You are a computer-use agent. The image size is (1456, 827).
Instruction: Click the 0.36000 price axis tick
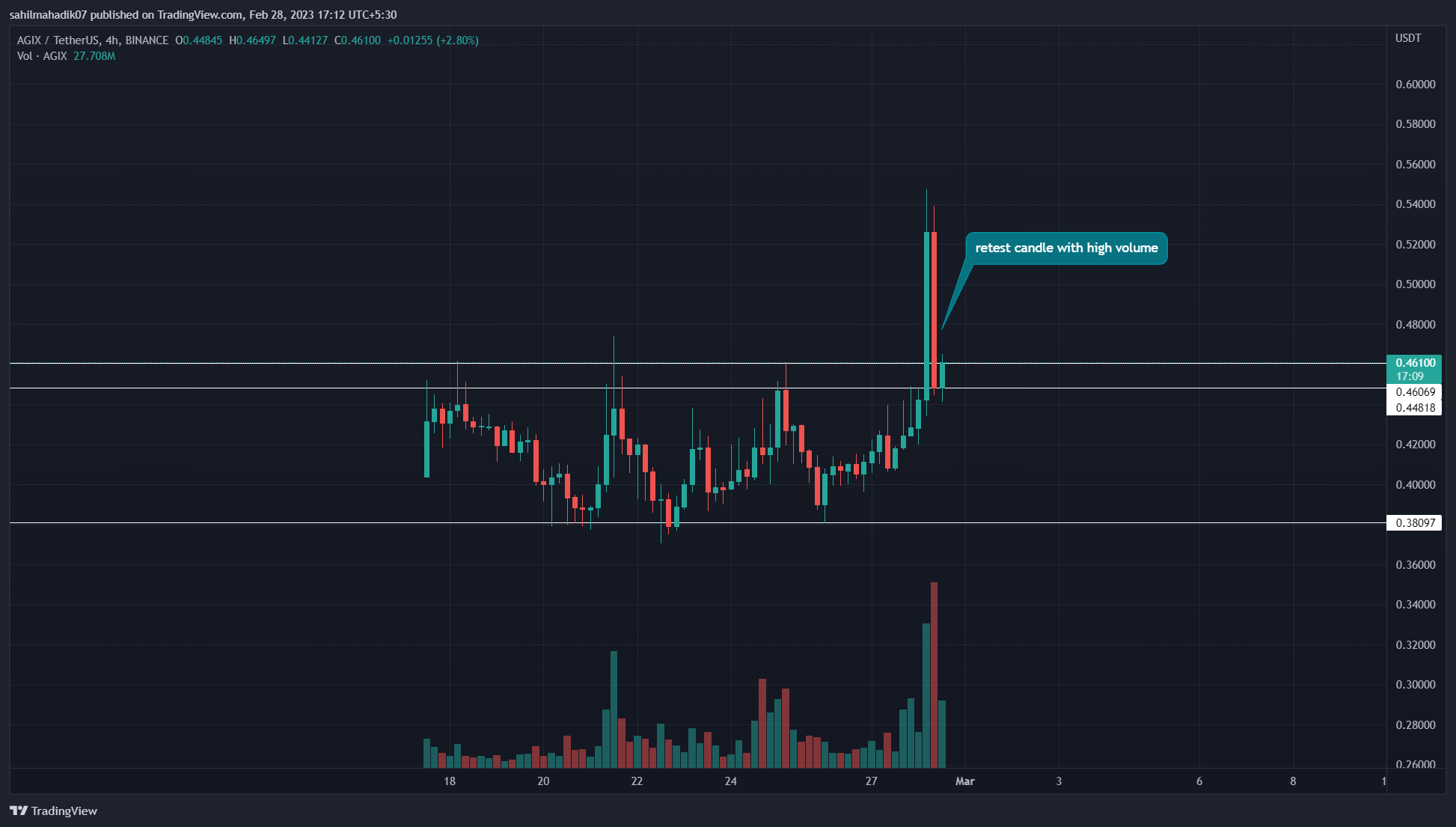click(1416, 564)
